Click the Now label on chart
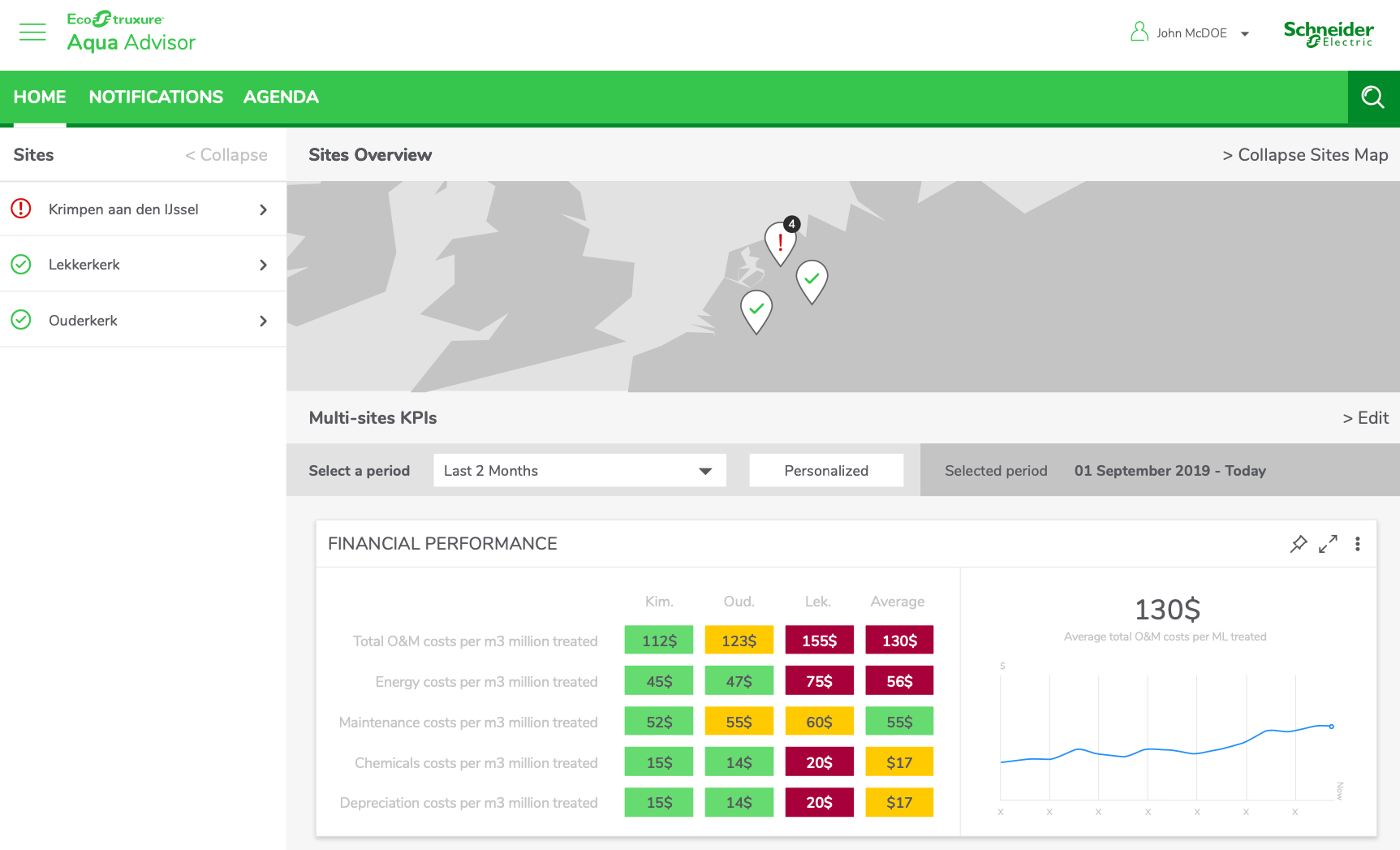The image size is (1400, 850). click(x=1340, y=791)
